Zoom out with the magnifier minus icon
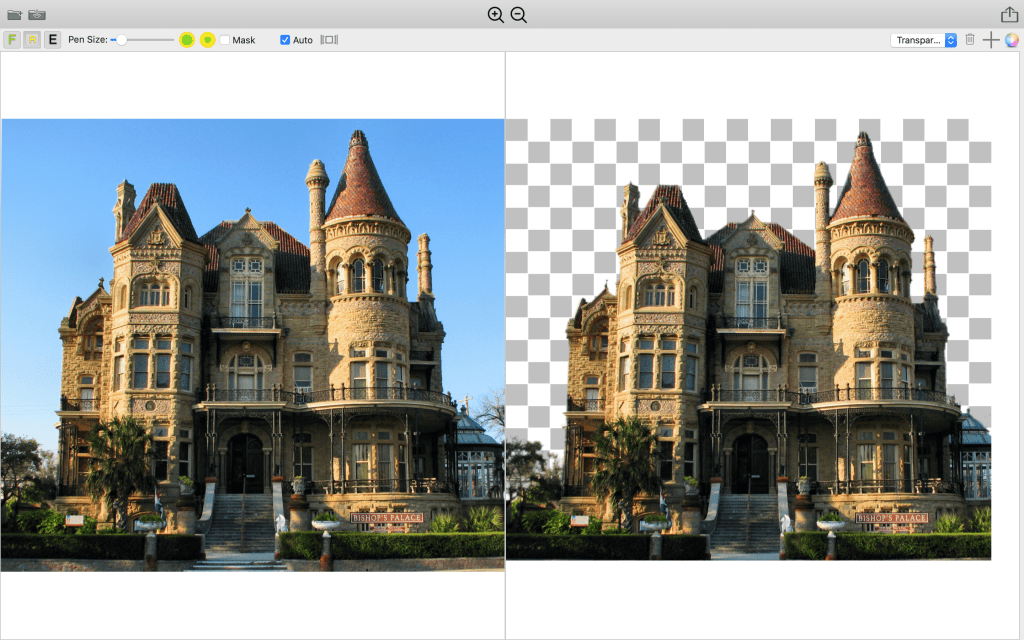 [x=518, y=14]
